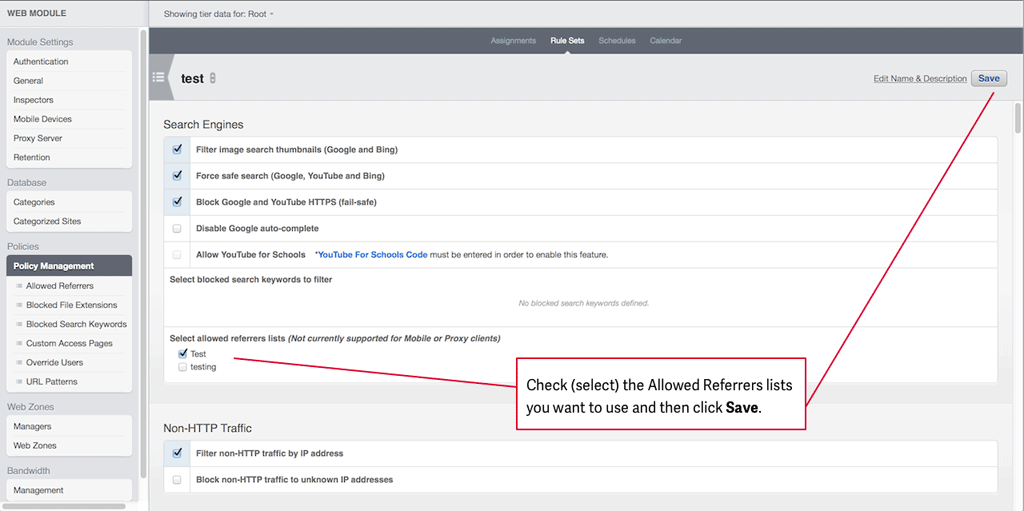Click the sidebar vertical scrollbar

(144, 255)
